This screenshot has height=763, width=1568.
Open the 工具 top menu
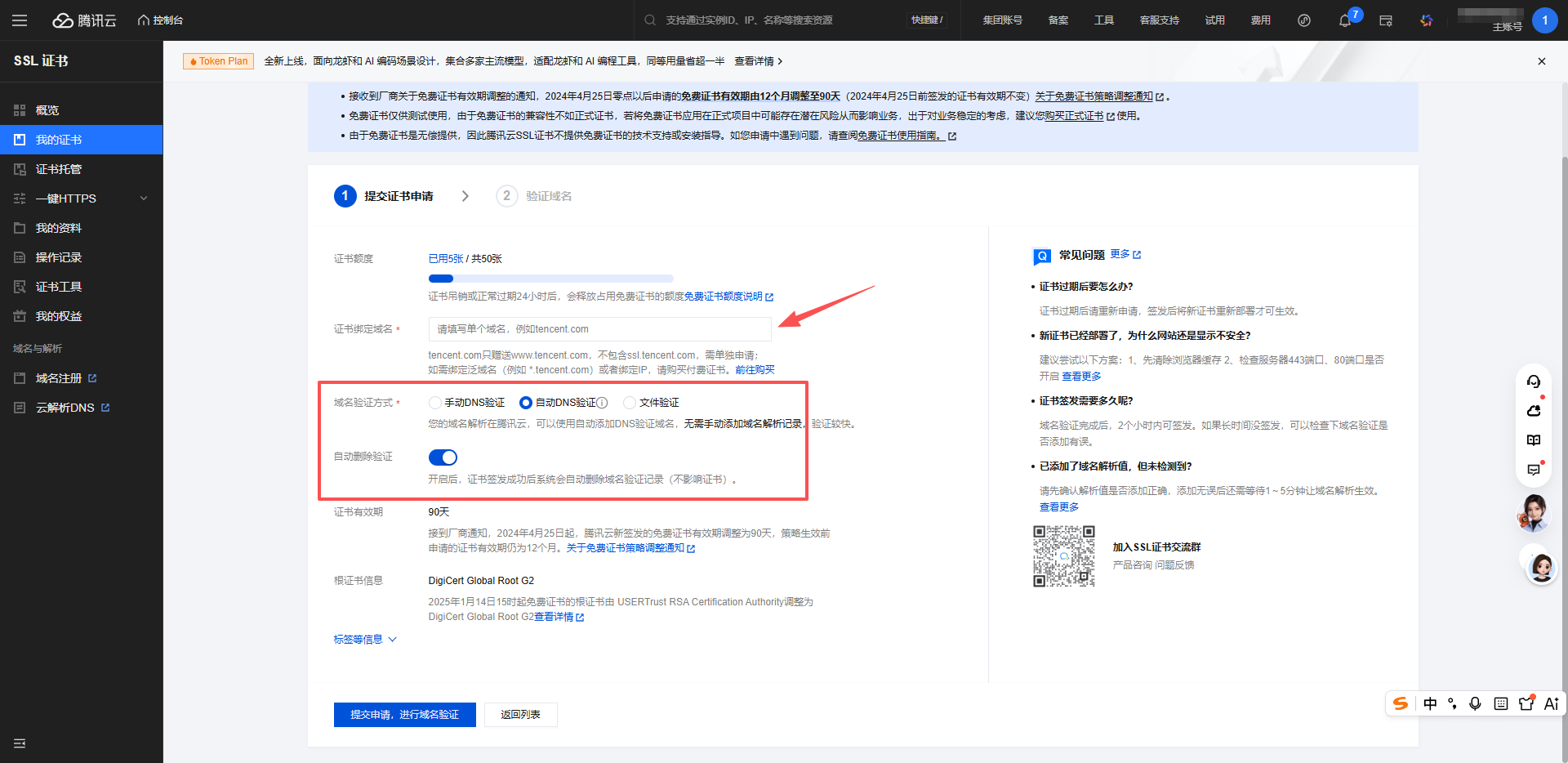[x=1103, y=20]
